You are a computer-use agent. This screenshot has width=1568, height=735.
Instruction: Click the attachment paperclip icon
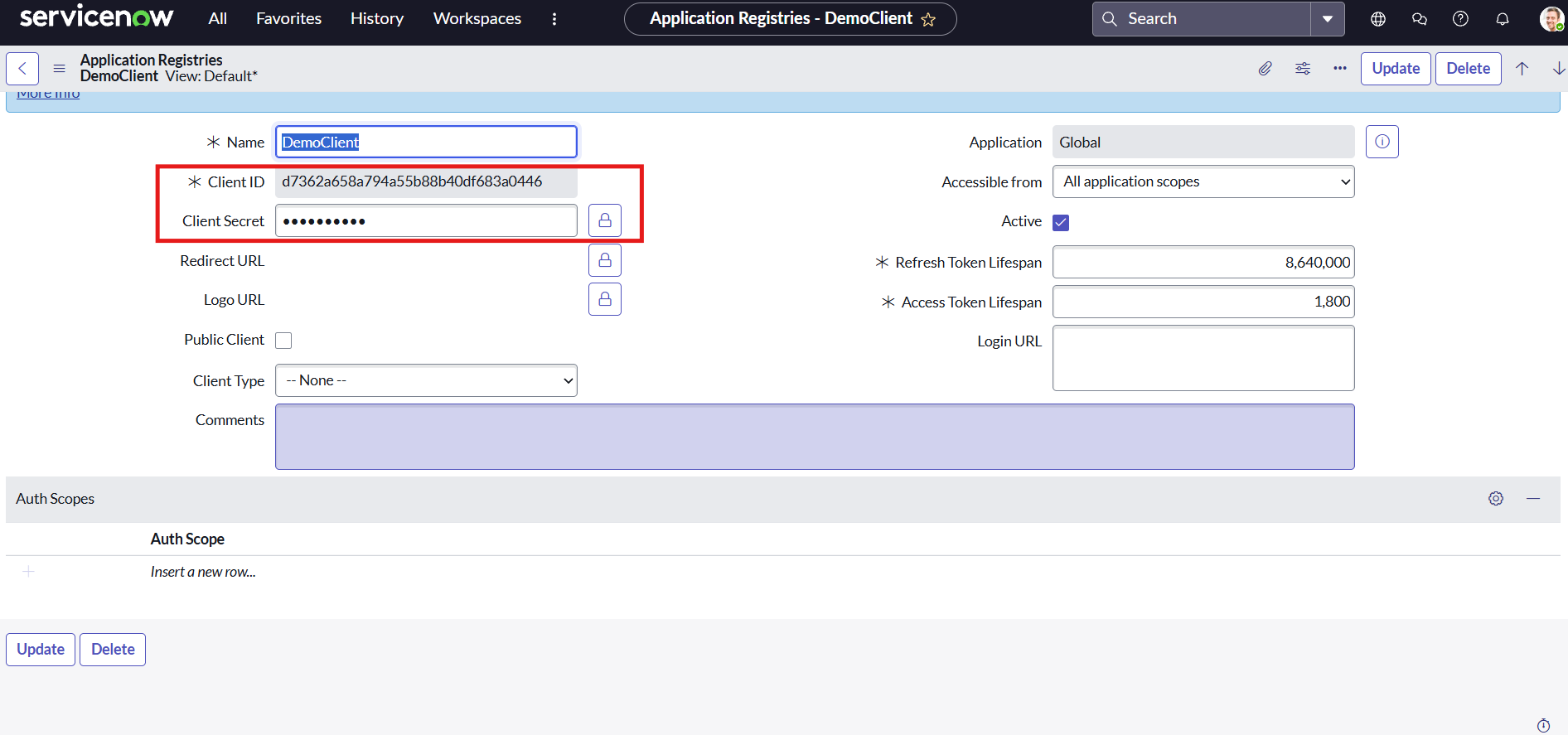[1265, 69]
